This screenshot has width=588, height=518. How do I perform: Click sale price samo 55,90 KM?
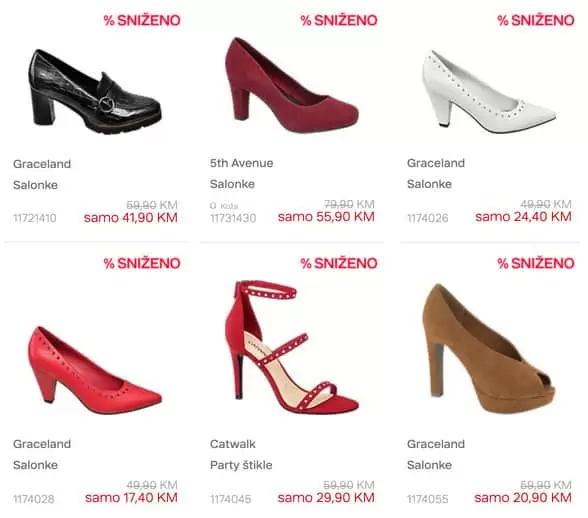(326, 216)
